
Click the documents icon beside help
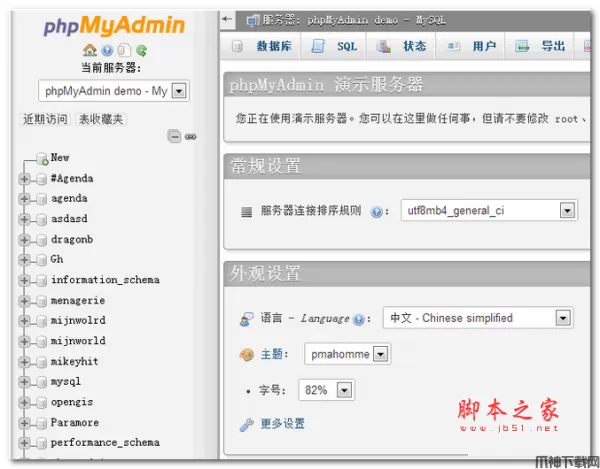coord(124,50)
